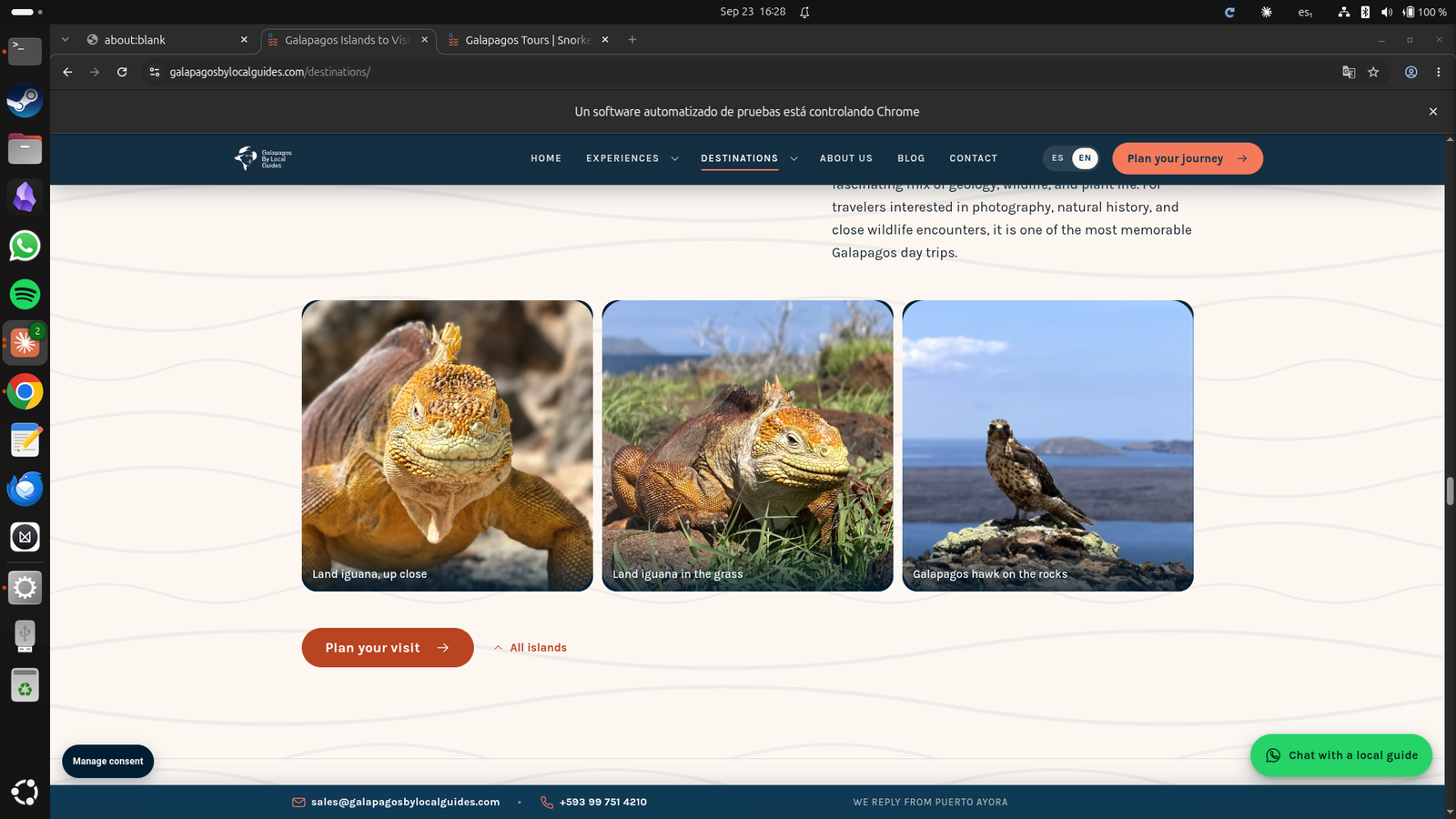
Task: Open the Contact menu item
Action: [x=973, y=158]
